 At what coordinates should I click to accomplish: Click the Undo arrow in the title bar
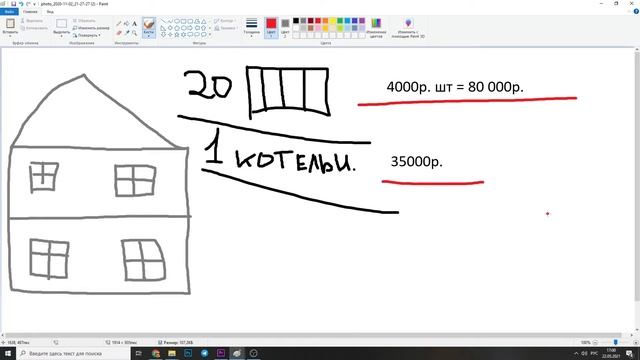[x=21, y=4]
